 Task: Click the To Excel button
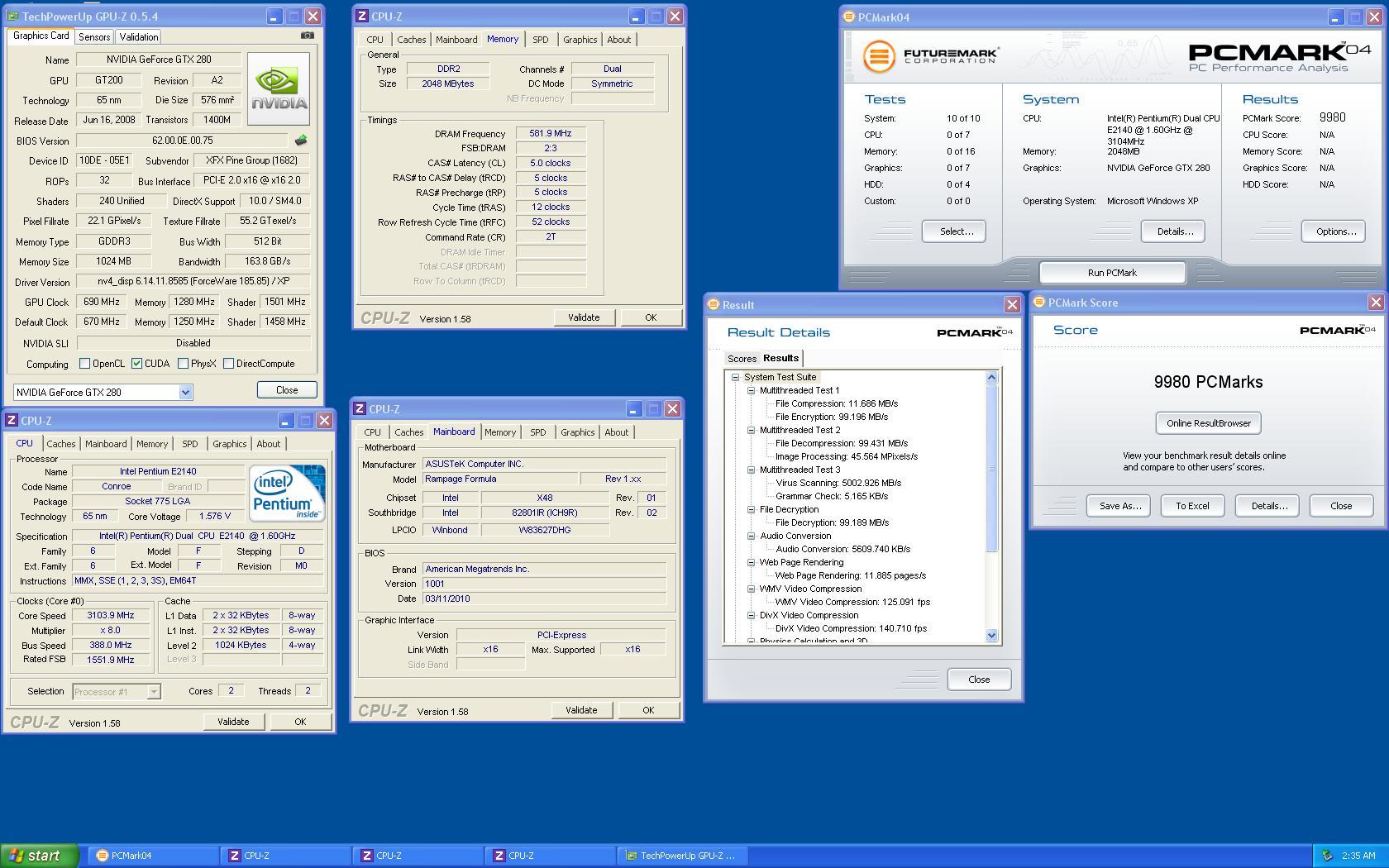[1192, 506]
